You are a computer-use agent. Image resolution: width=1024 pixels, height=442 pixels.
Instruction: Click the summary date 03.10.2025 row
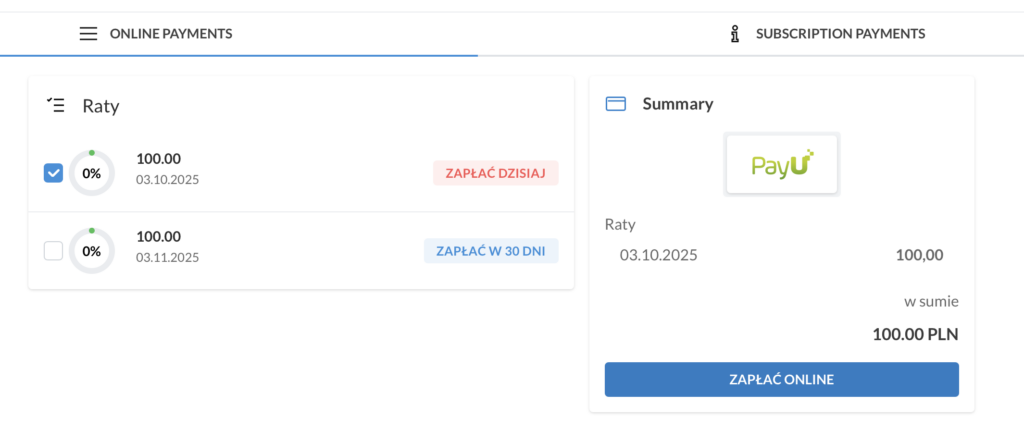(659, 255)
